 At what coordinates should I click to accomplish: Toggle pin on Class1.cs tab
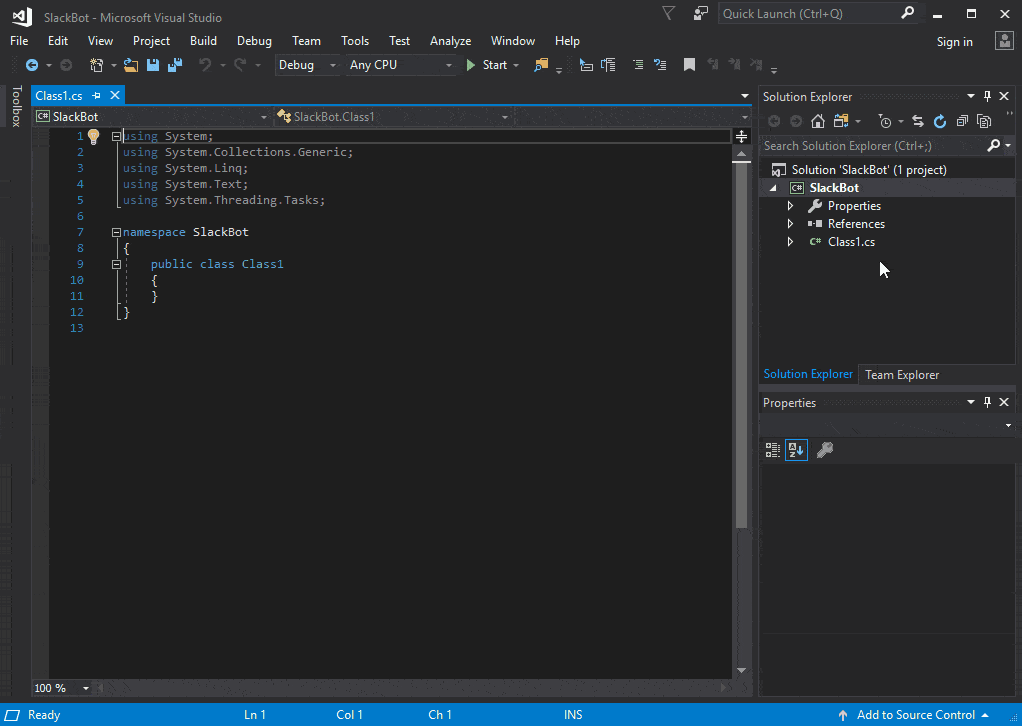click(x=96, y=95)
